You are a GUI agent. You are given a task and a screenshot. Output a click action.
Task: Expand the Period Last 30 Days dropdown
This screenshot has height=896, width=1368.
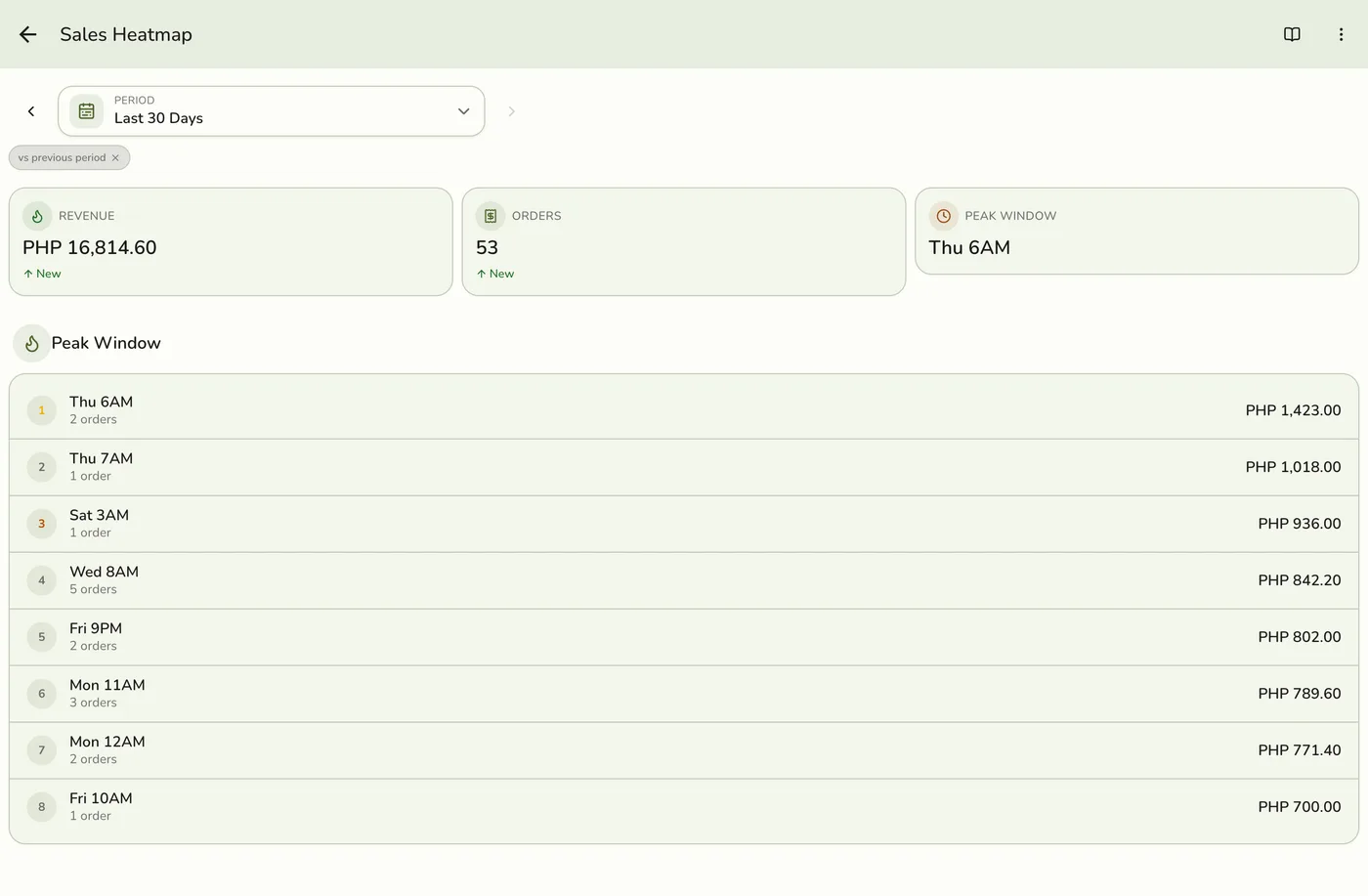[272, 111]
